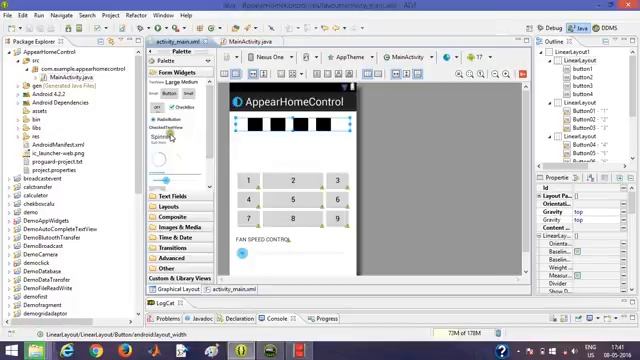Open the Refactor menu
640x360 pixels.
(136, 16)
